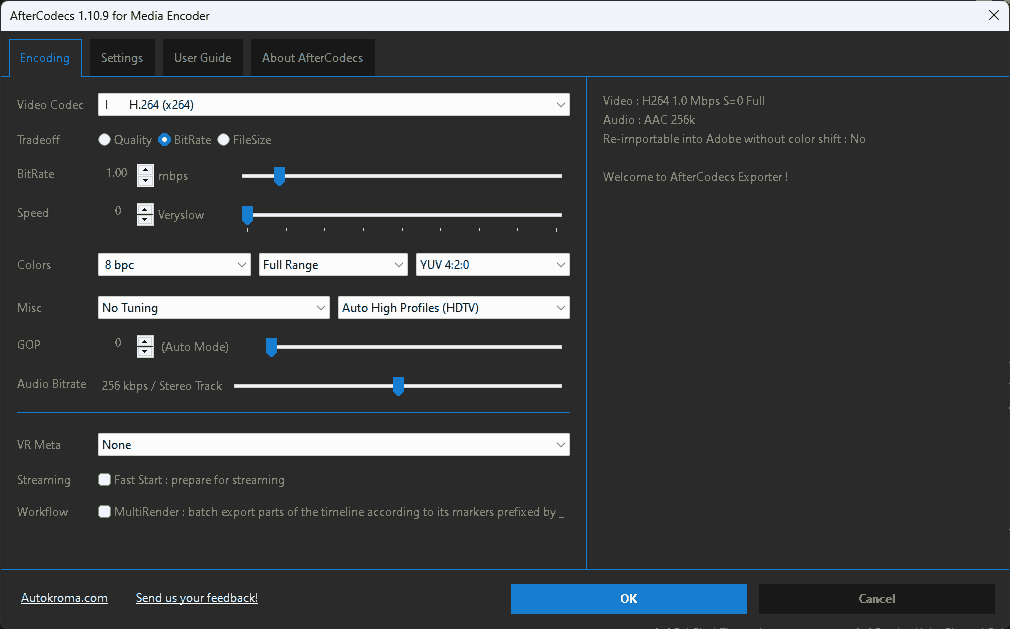Click the BitRate slider handle
This screenshot has width=1010, height=629.
pyautogui.click(x=279, y=176)
